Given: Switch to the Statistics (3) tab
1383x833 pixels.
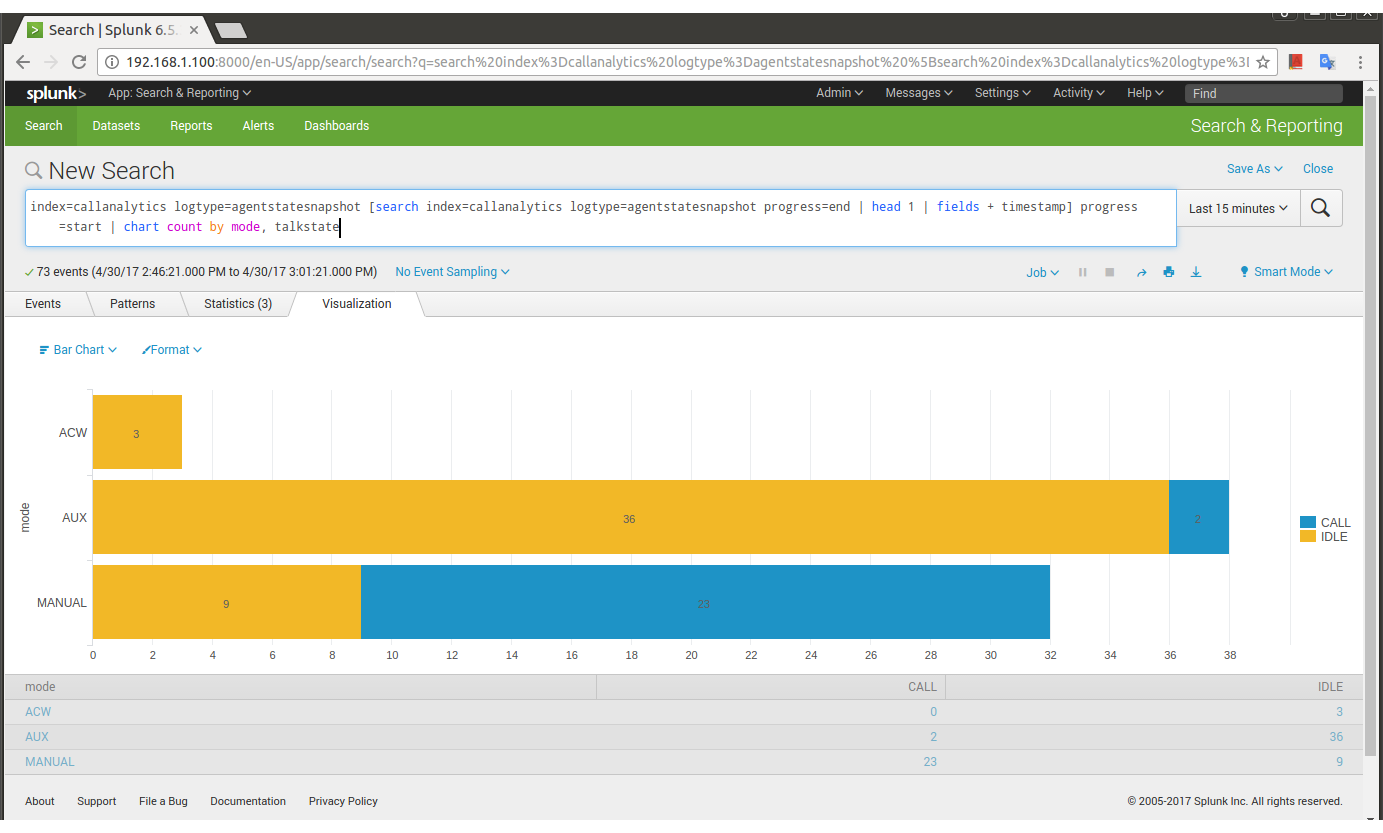Looking at the screenshot, I should tap(238, 303).
